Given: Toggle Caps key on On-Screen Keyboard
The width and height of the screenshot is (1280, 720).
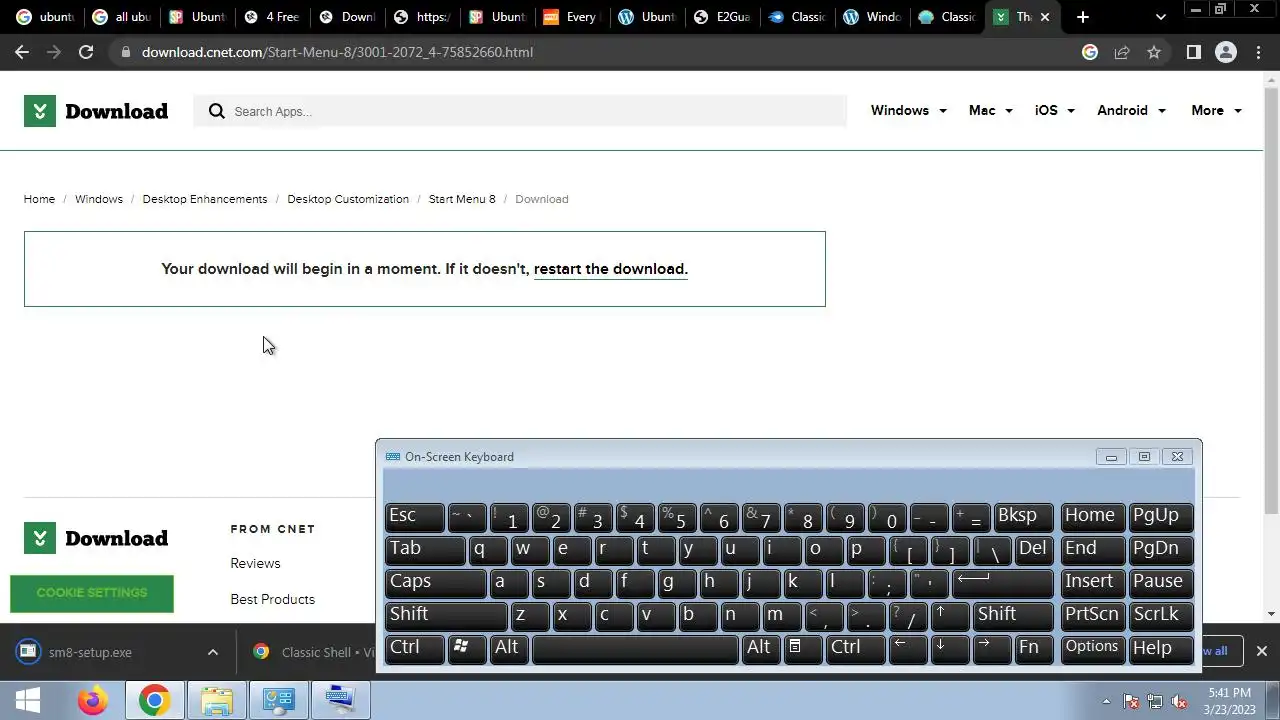Looking at the screenshot, I should 435,582.
